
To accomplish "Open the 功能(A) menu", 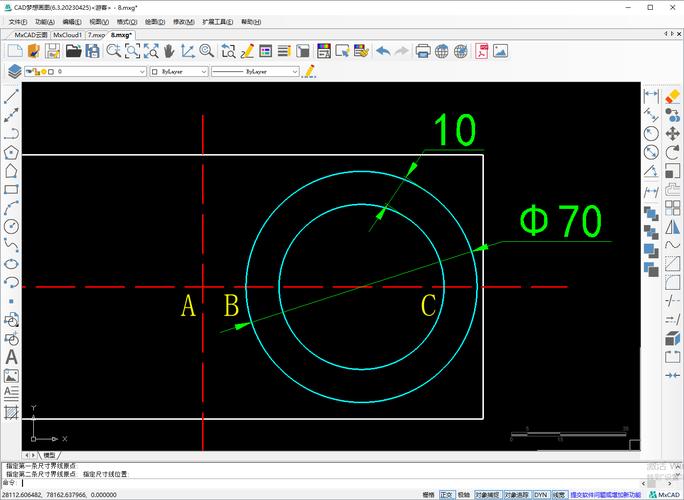I will 45,22.
